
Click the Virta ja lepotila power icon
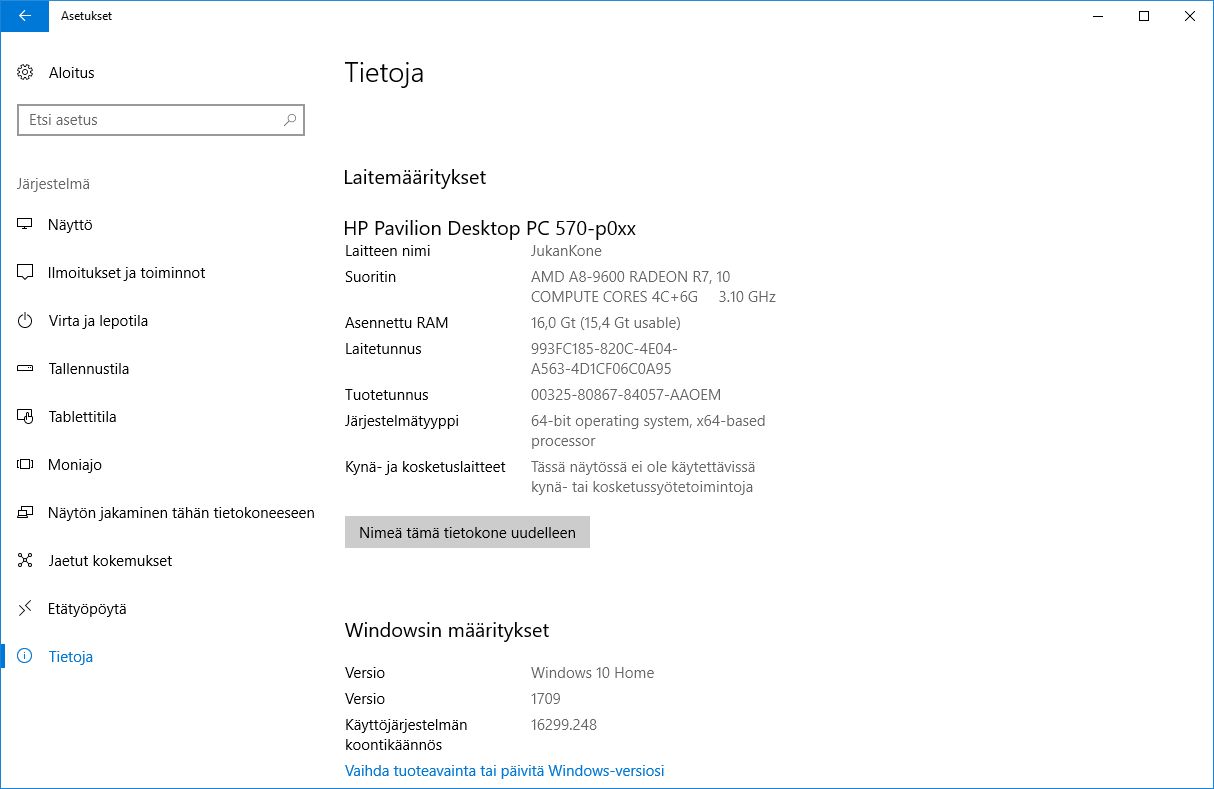point(26,321)
